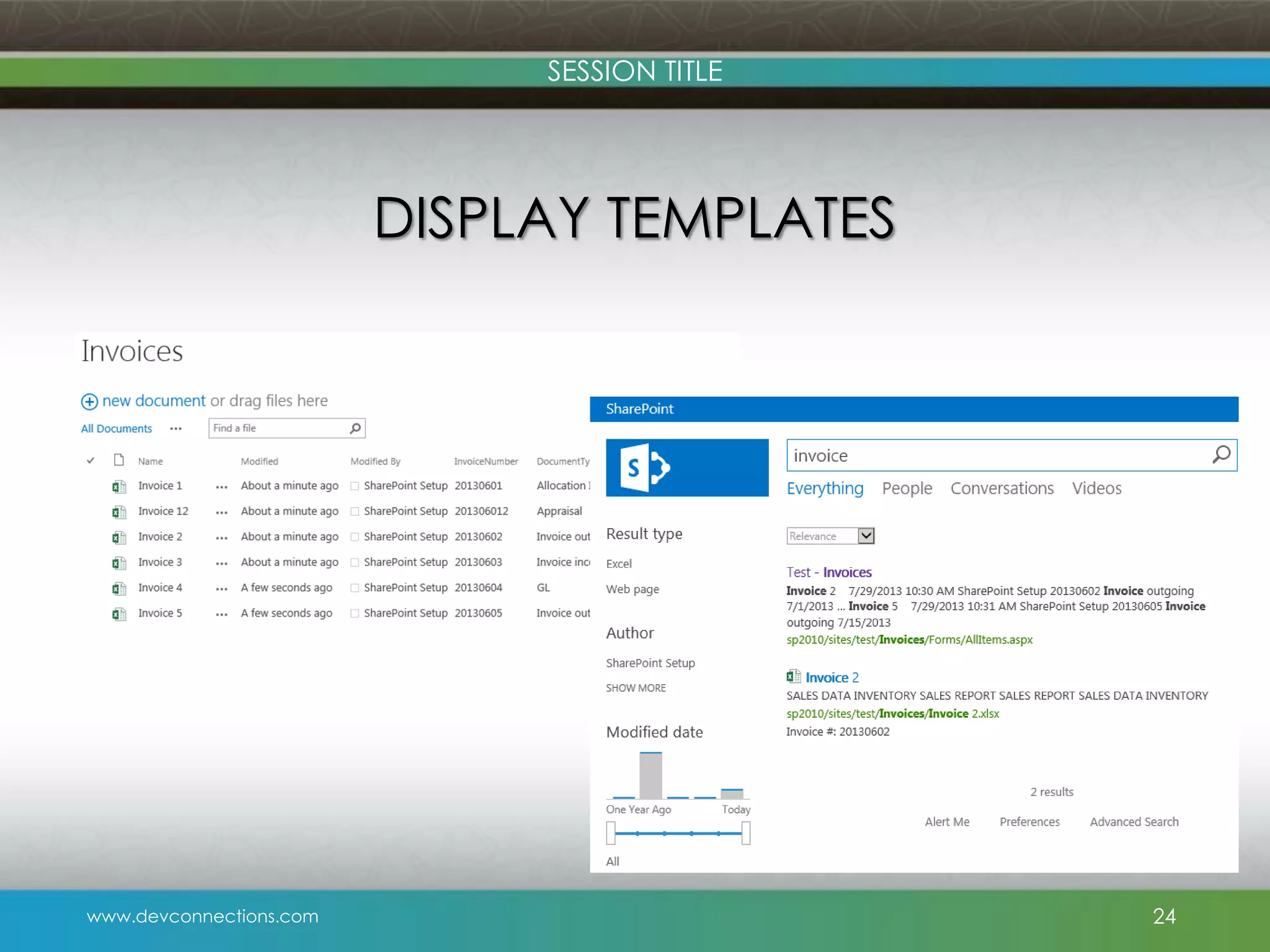Open the Invoice 4 file name
This screenshot has width=1270, height=952.
click(x=160, y=588)
